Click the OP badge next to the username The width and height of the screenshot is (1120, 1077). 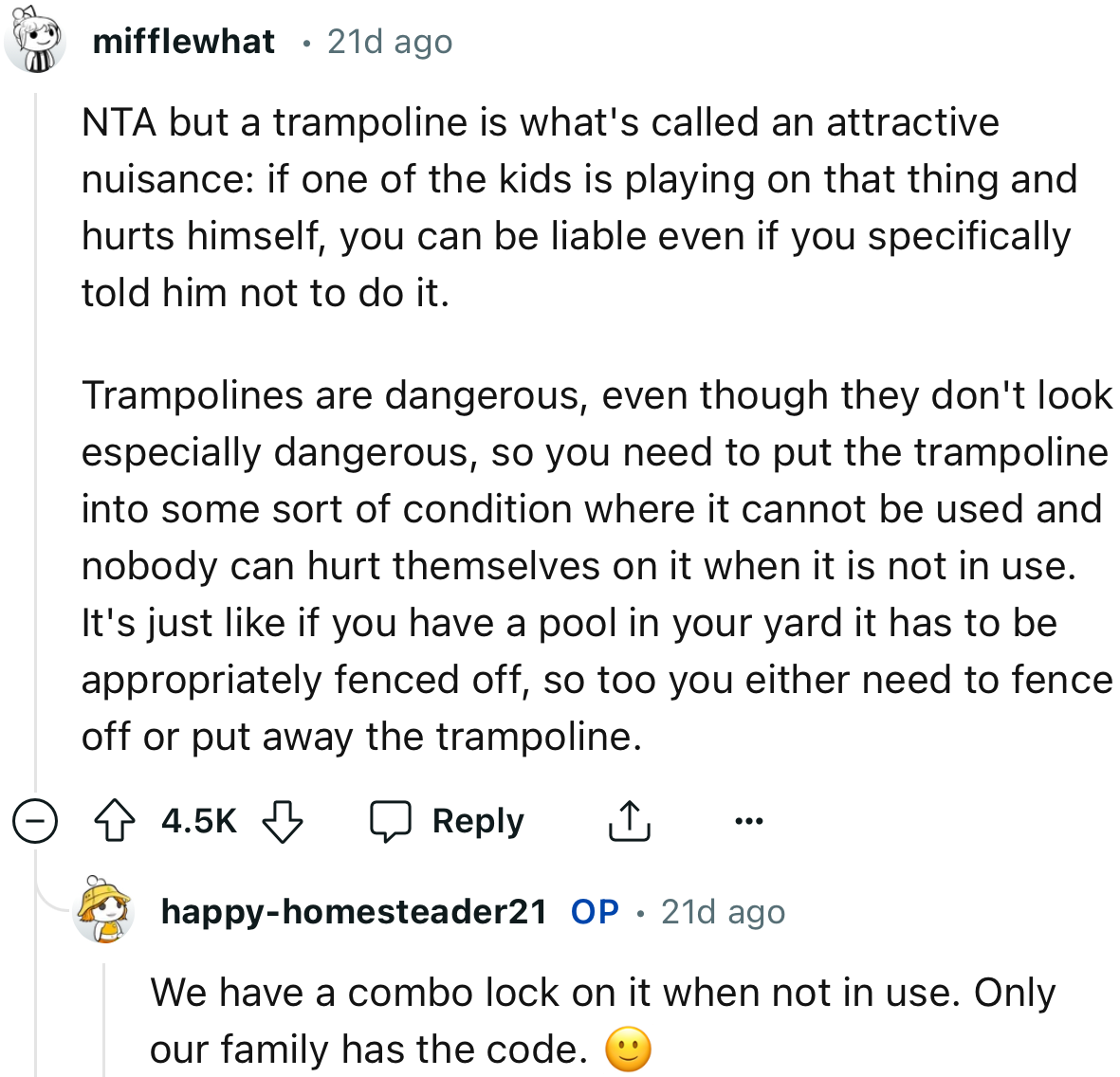click(x=593, y=912)
